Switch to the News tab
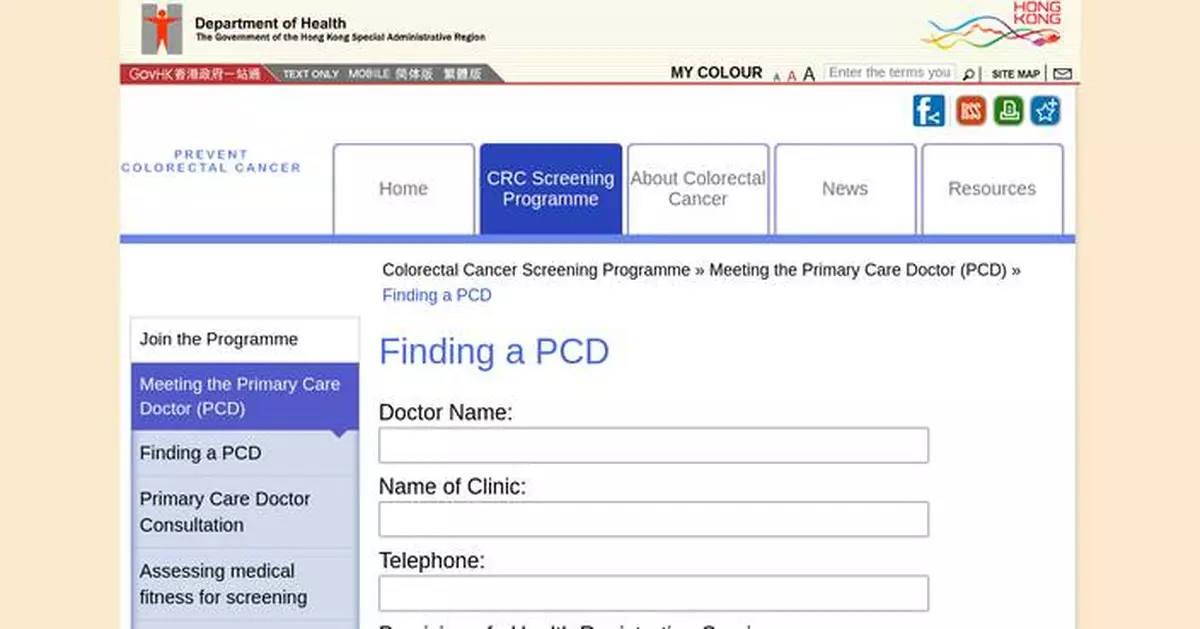This screenshot has width=1200, height=629. click(845, 189)
